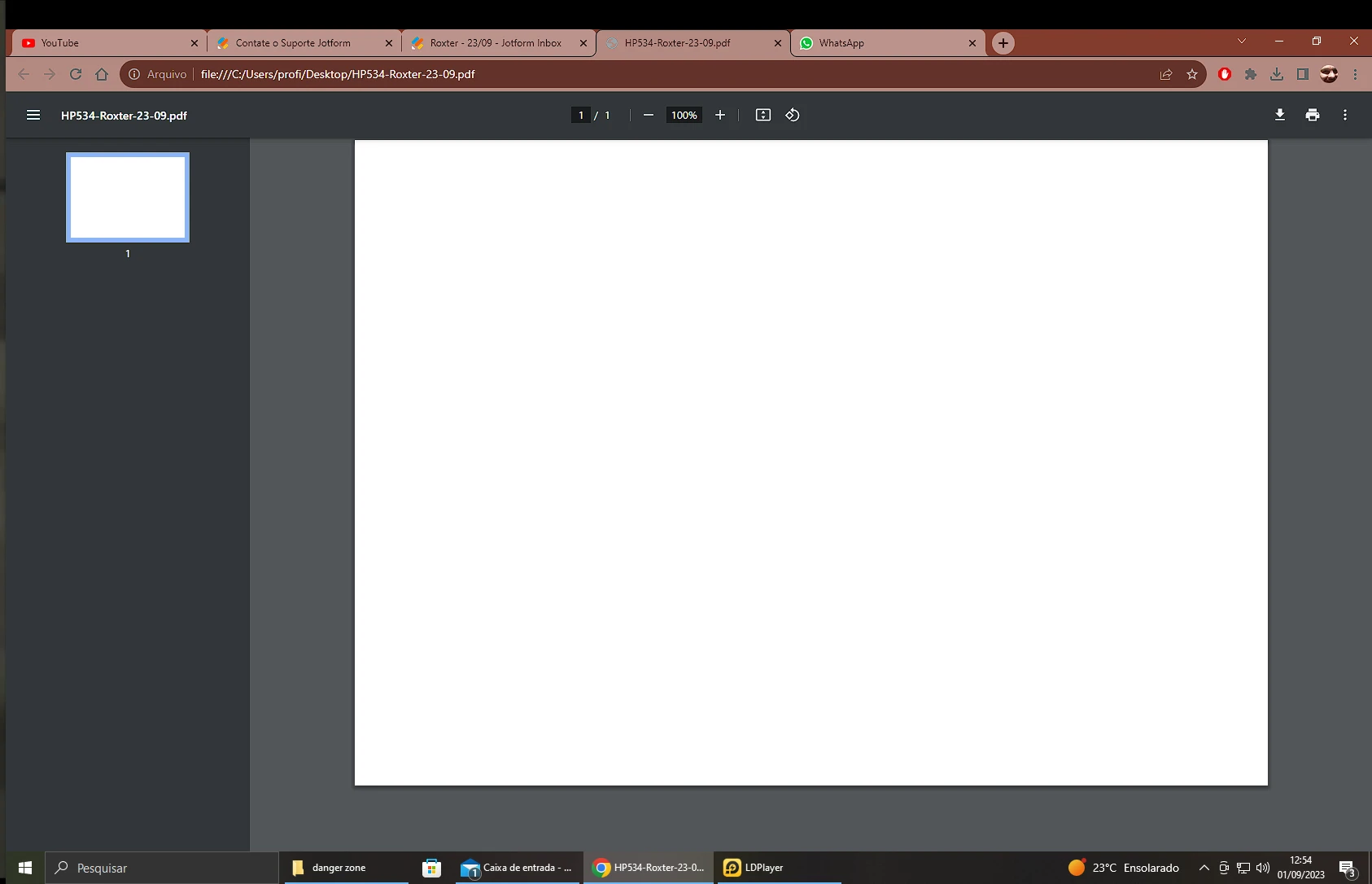Rotate the PDF counterclockwise

(x=792, y=115)
